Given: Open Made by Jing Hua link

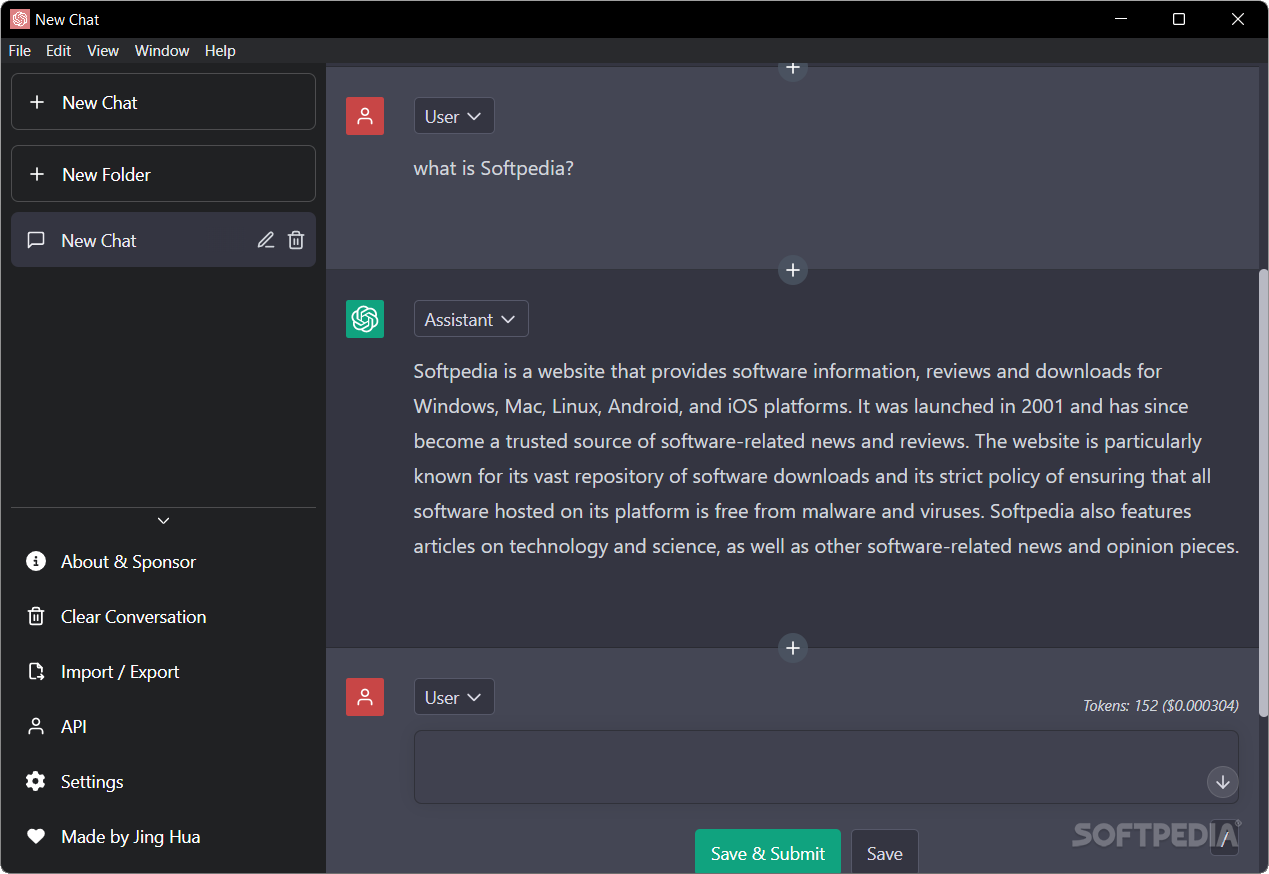Looking at the screenshot, I should [x=163, y=836].
